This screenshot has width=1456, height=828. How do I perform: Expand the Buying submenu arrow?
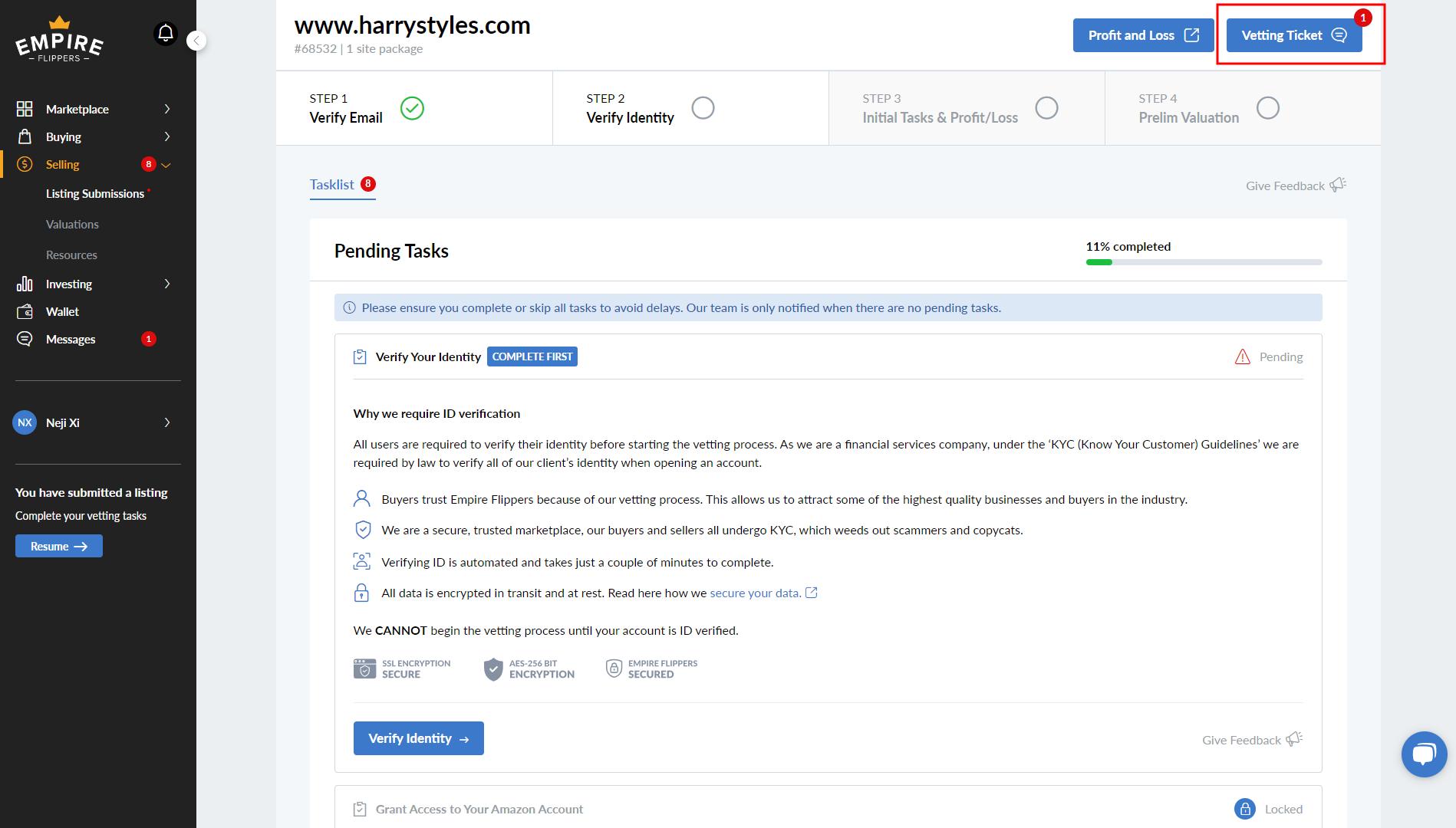[x=167, y=136]
